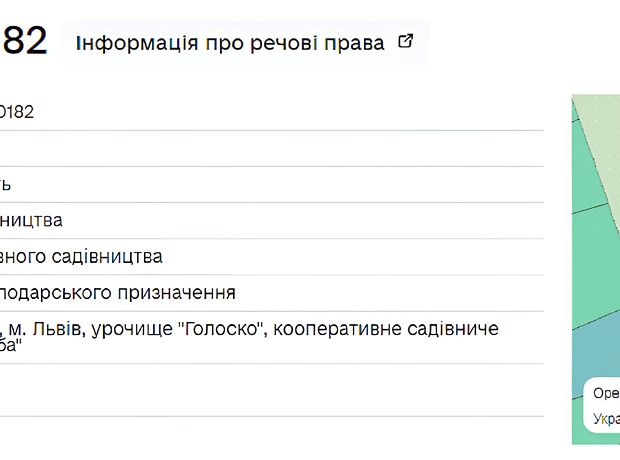The height and width of the screenshot is (460, 620).
Task: Click the short row ending in "ть"
Action: [x=6, y=184]
